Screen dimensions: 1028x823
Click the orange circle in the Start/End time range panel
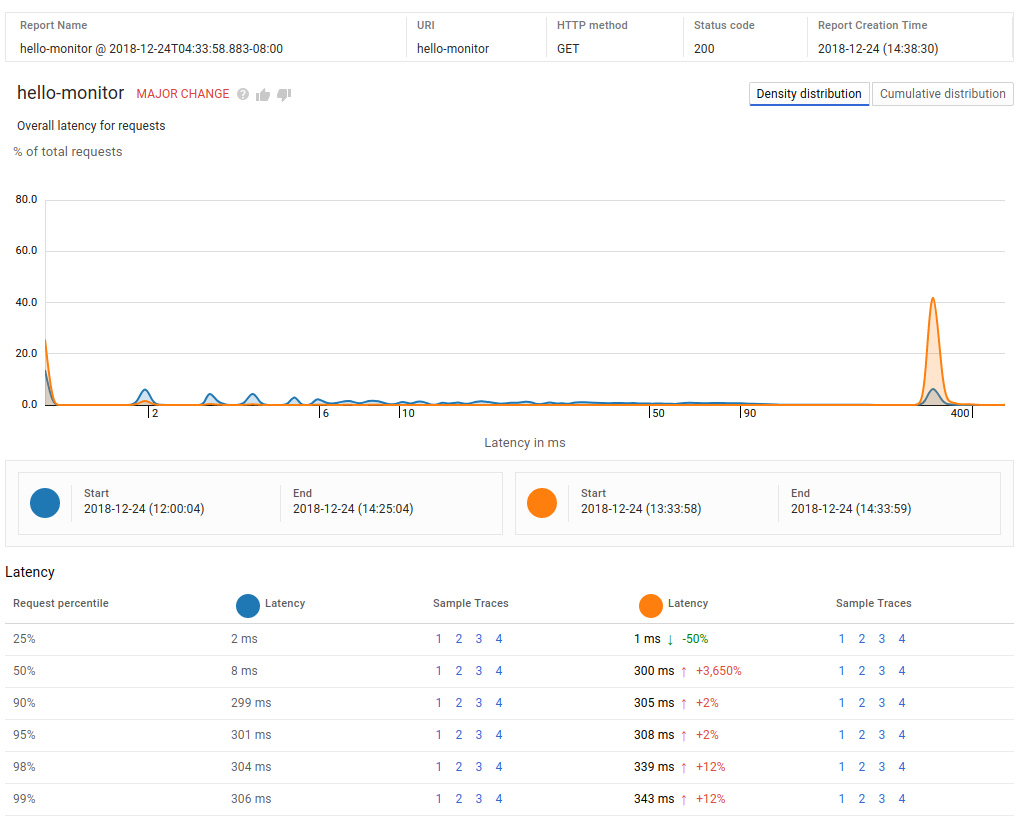[x=542, y=502]
